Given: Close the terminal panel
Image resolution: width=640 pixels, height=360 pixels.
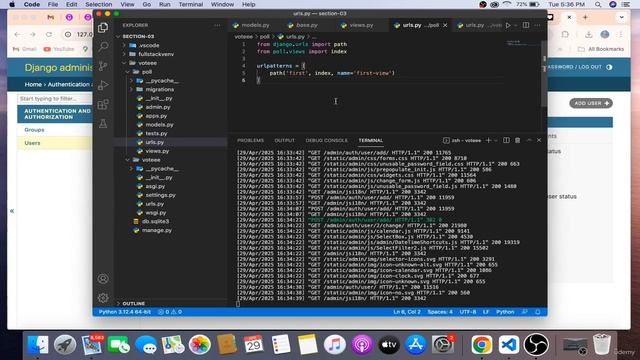Looking at the screenshot, I should tap(539, 140).
